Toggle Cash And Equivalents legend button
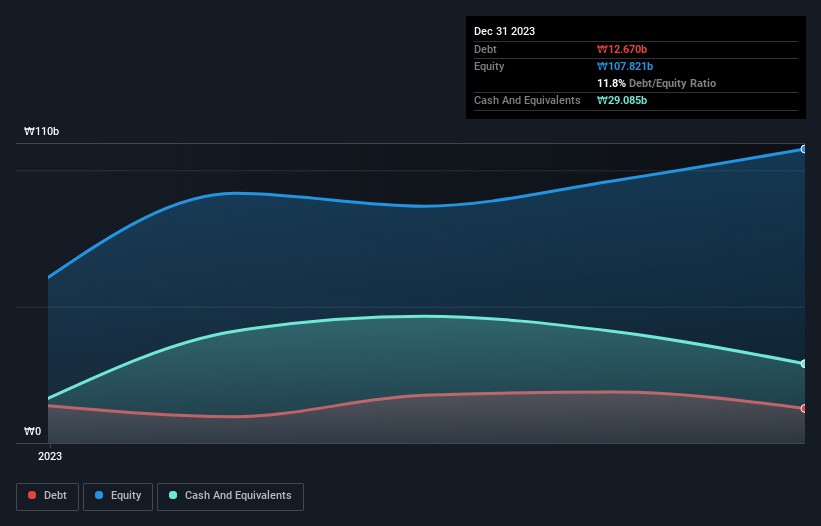 coord(230,496)
